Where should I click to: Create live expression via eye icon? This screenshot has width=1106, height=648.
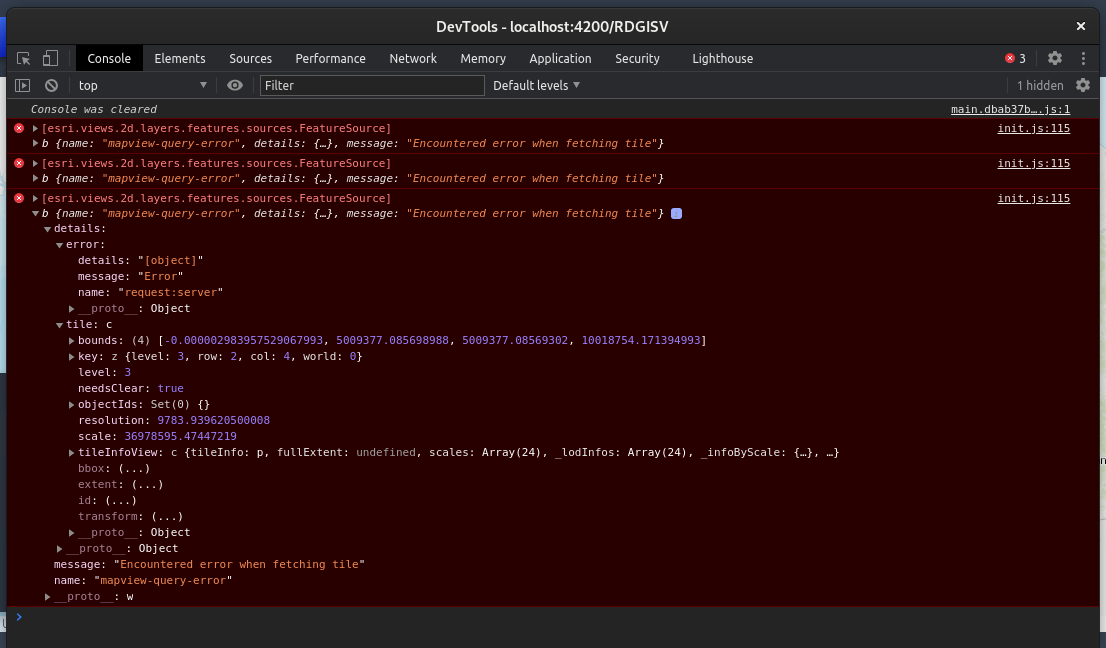(235, 85)
